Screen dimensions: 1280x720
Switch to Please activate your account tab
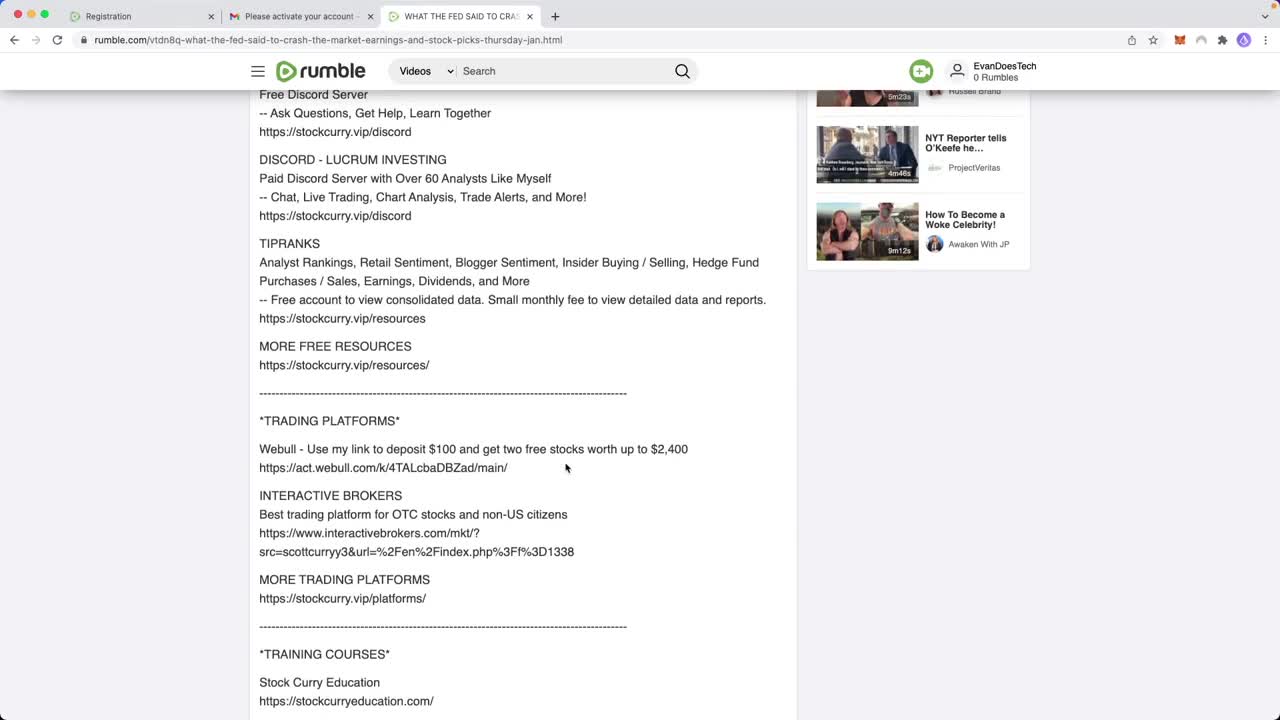[x=299, y=16]
